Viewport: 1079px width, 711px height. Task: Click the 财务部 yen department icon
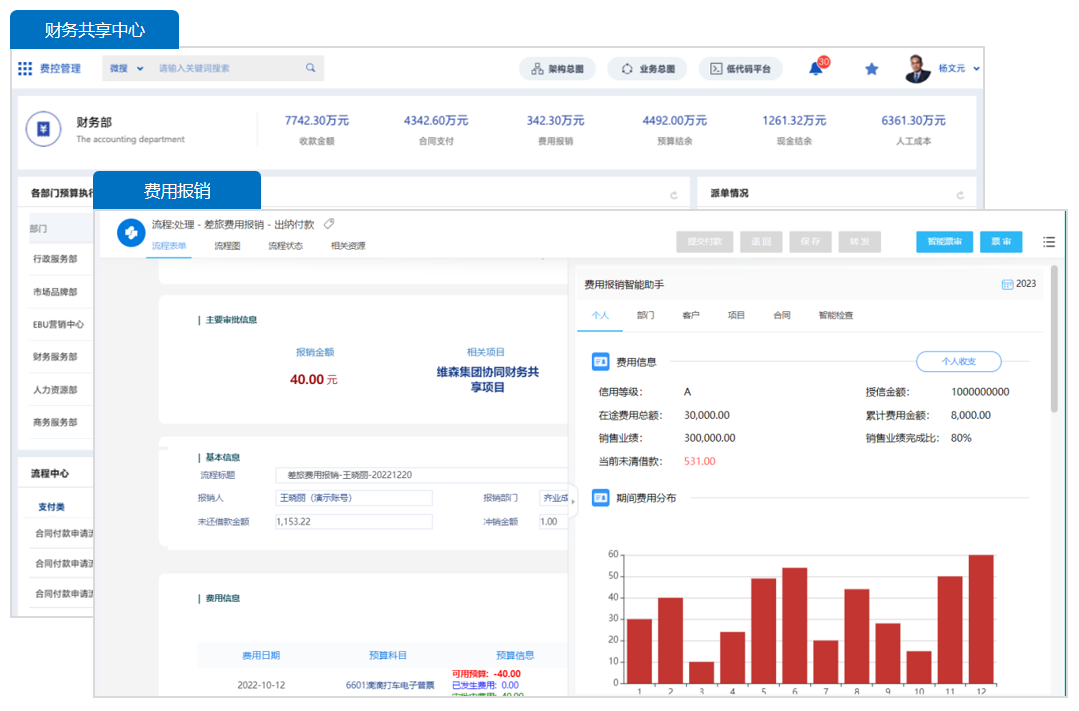coord(43,129)
